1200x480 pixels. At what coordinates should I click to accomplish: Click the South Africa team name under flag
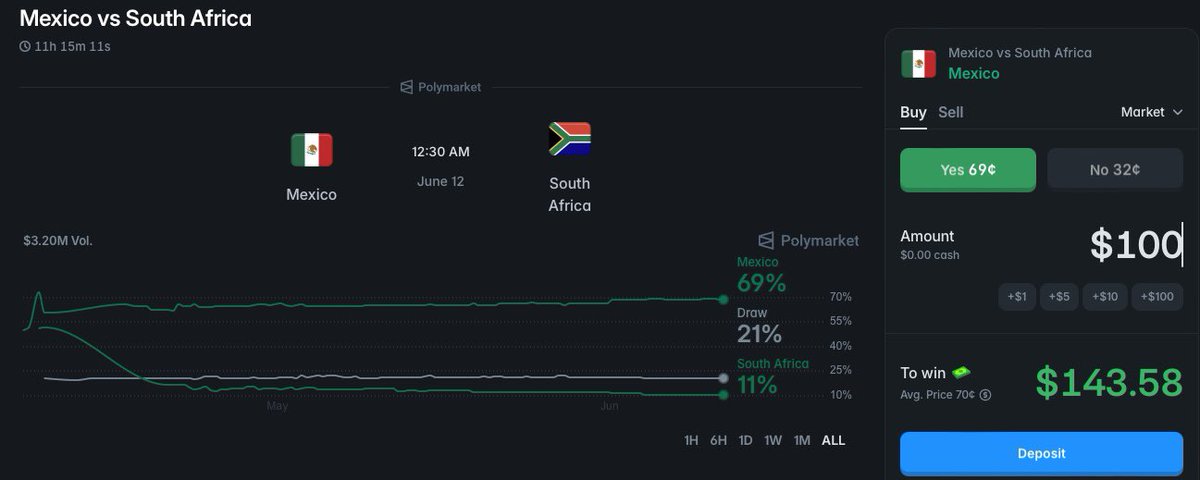(x=570, y=194)
